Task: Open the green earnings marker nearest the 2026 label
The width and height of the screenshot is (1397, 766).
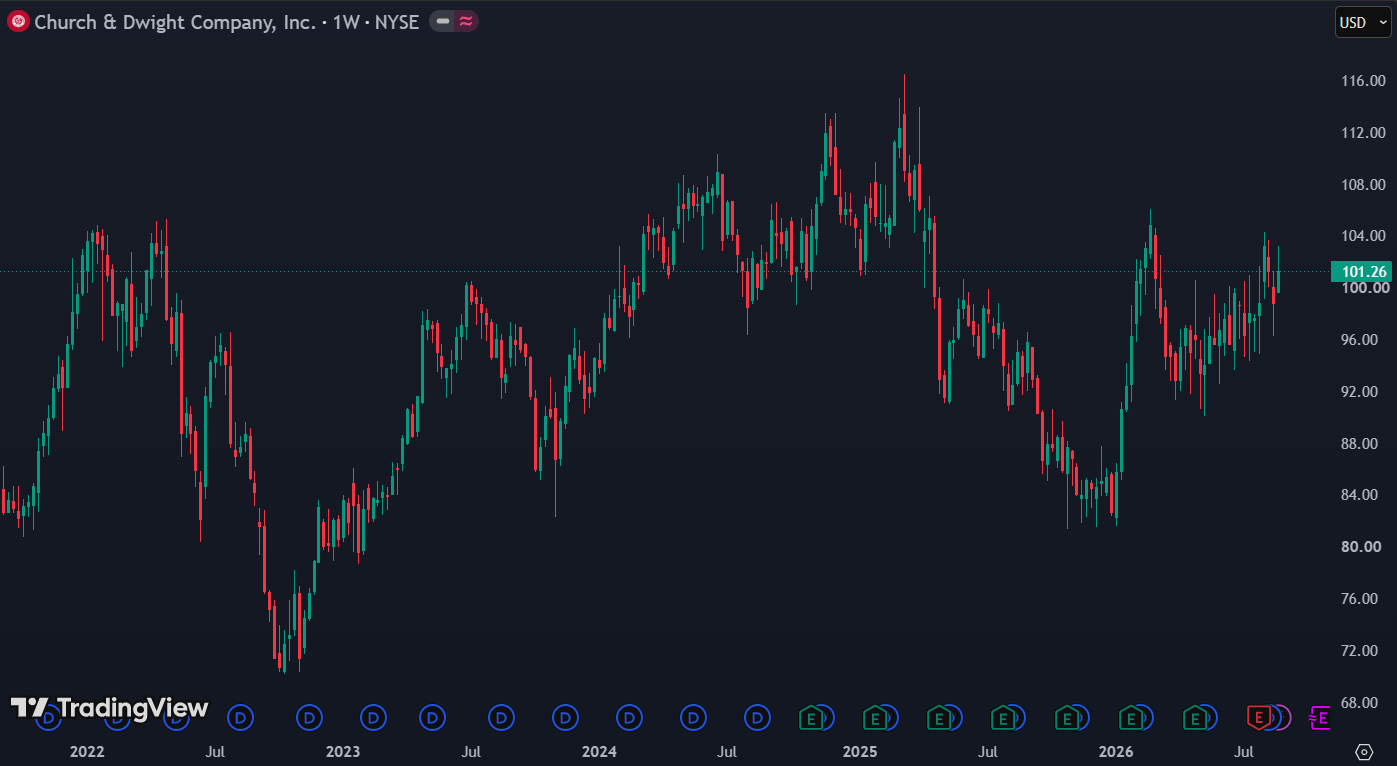Action: point(1131,717)
